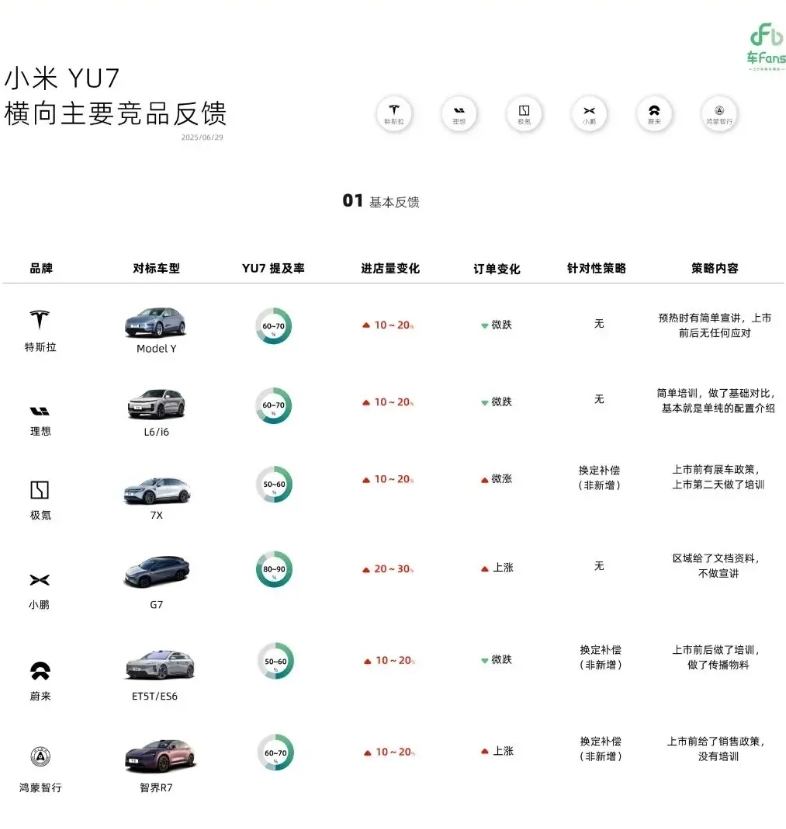Click the 针对性策略 column header
This screenshot has height=829, width=786.
pos(596,268)
